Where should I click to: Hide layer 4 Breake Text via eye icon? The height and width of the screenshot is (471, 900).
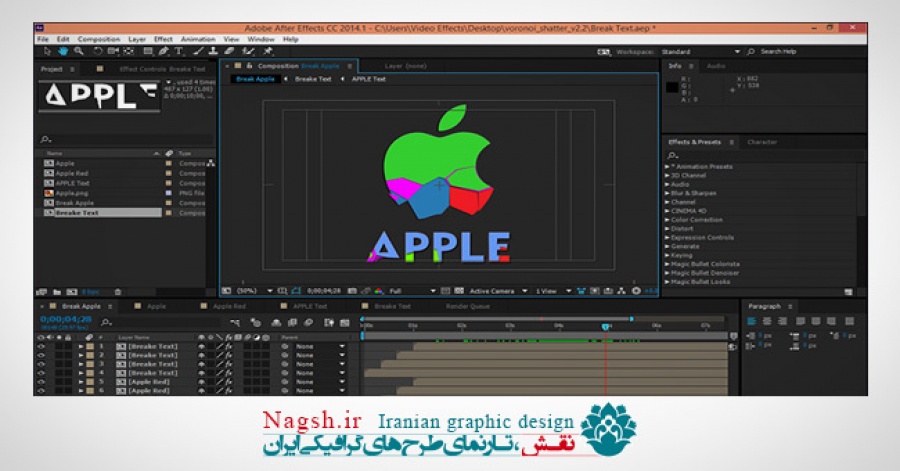click(41, 373)
